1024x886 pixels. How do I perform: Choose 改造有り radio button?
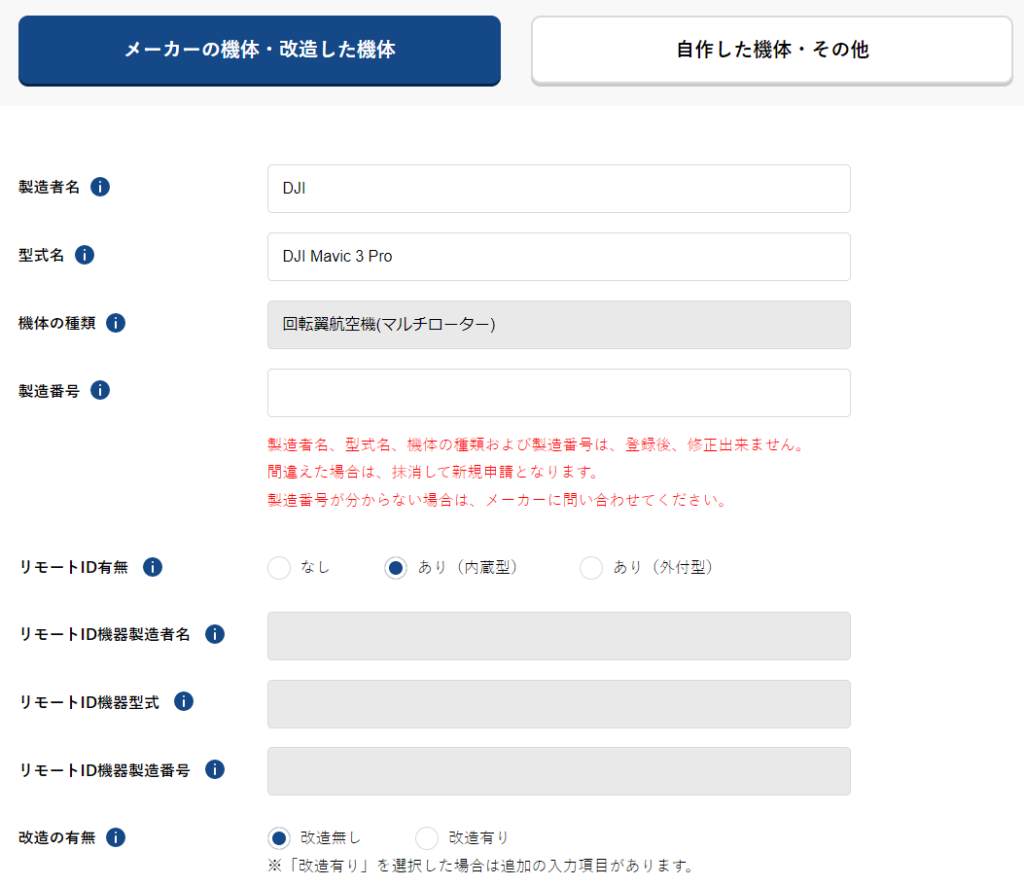[427, 838]
